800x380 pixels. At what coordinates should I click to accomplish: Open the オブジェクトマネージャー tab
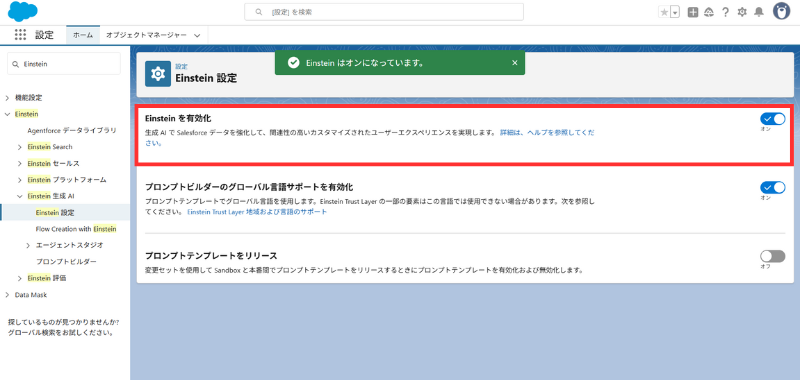[x=146, y=35]
